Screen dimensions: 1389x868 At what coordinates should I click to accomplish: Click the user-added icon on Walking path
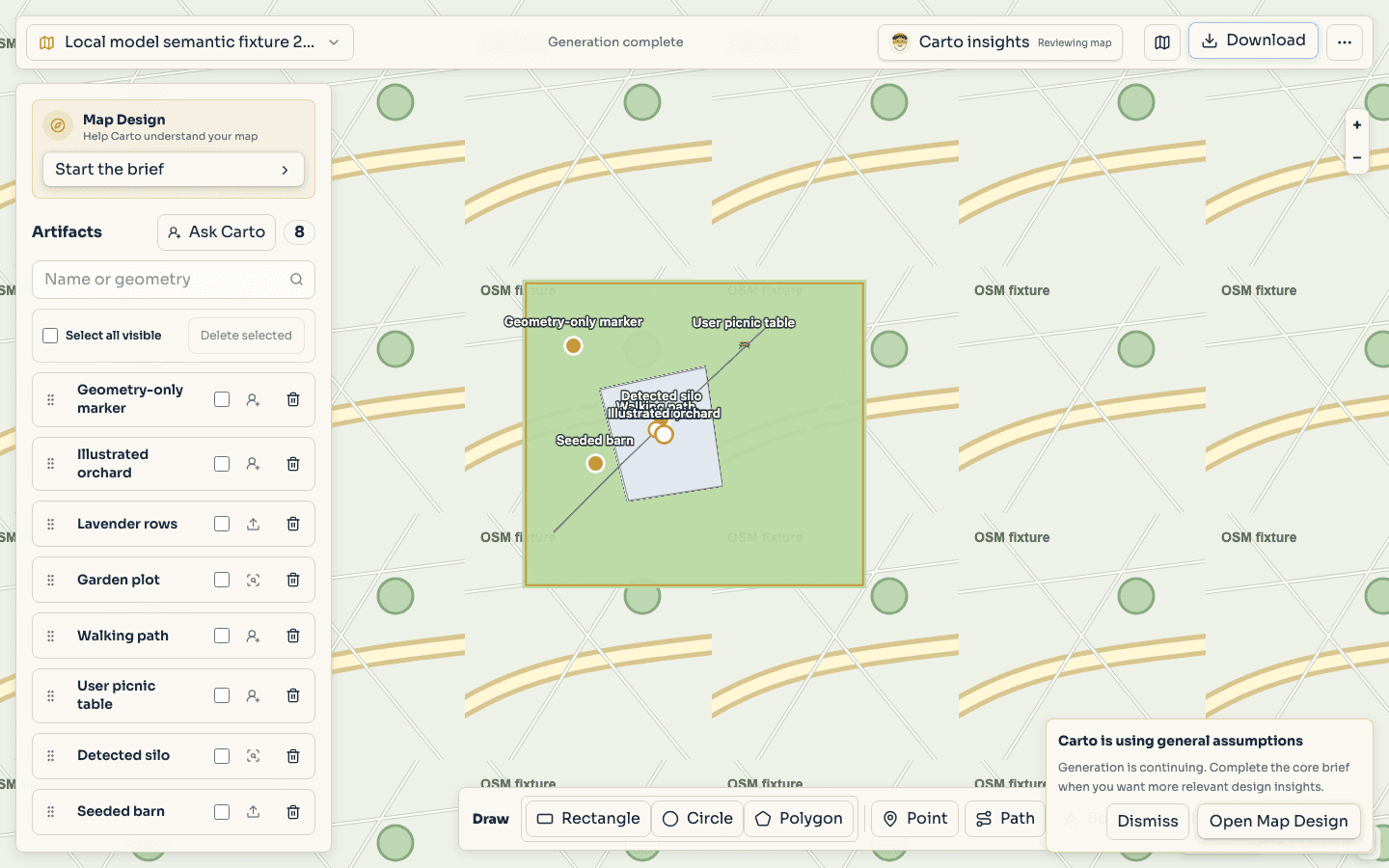(x=253, y=636)
